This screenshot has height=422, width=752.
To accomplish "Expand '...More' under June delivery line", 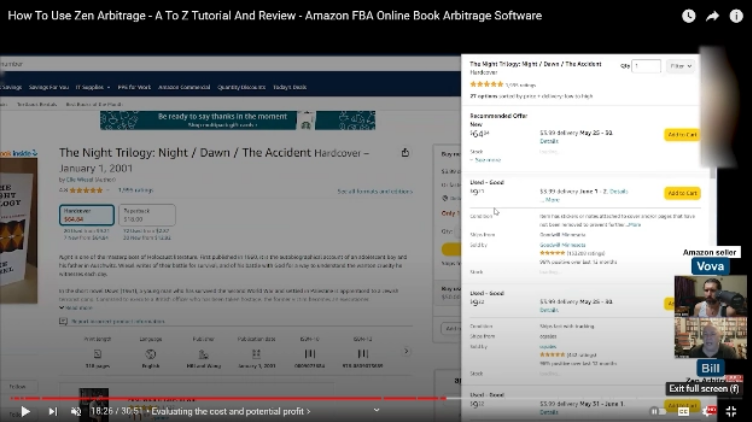I will click(x=550, y=200).
